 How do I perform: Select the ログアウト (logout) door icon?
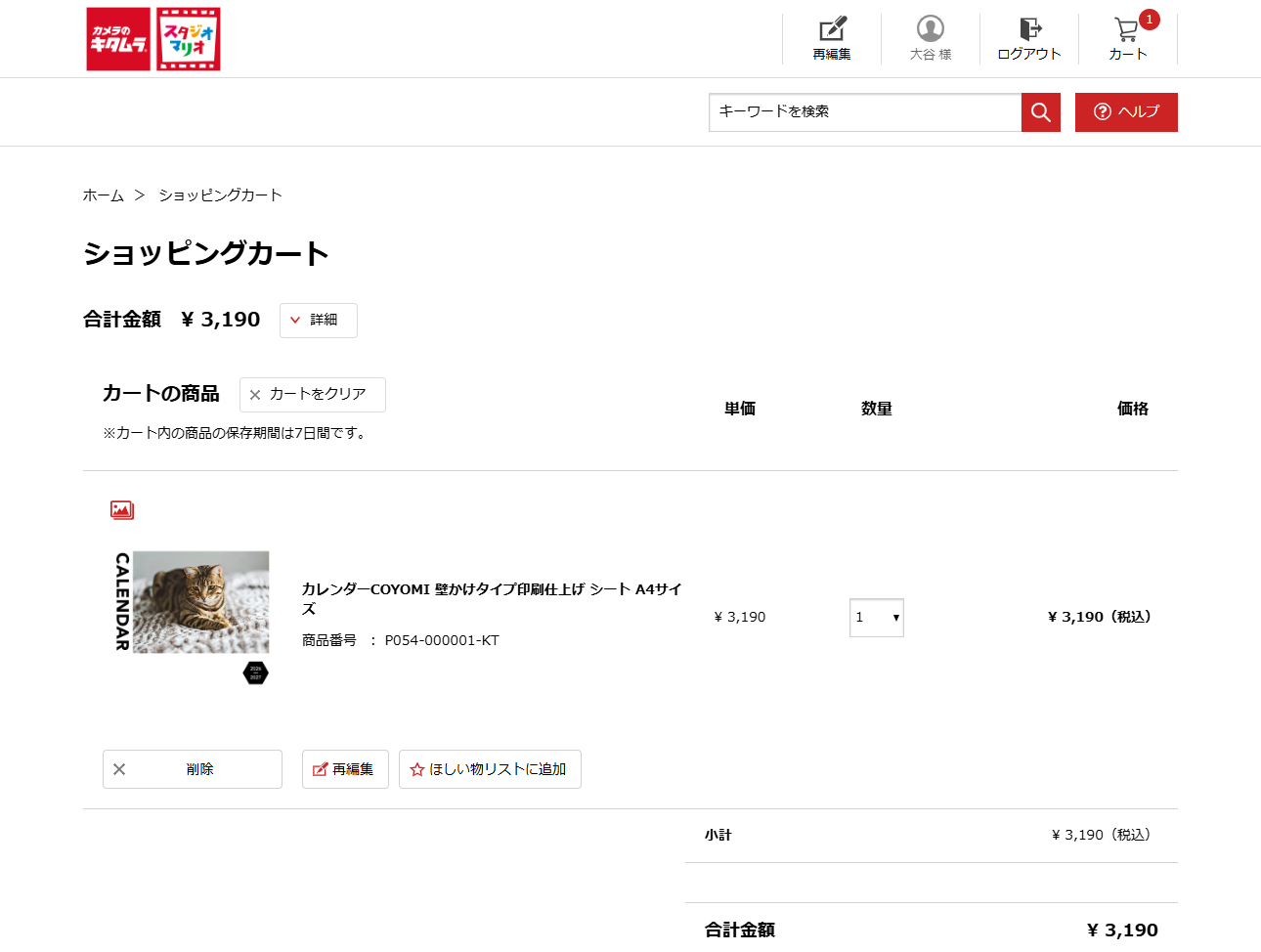click(x=1028, y=29)
